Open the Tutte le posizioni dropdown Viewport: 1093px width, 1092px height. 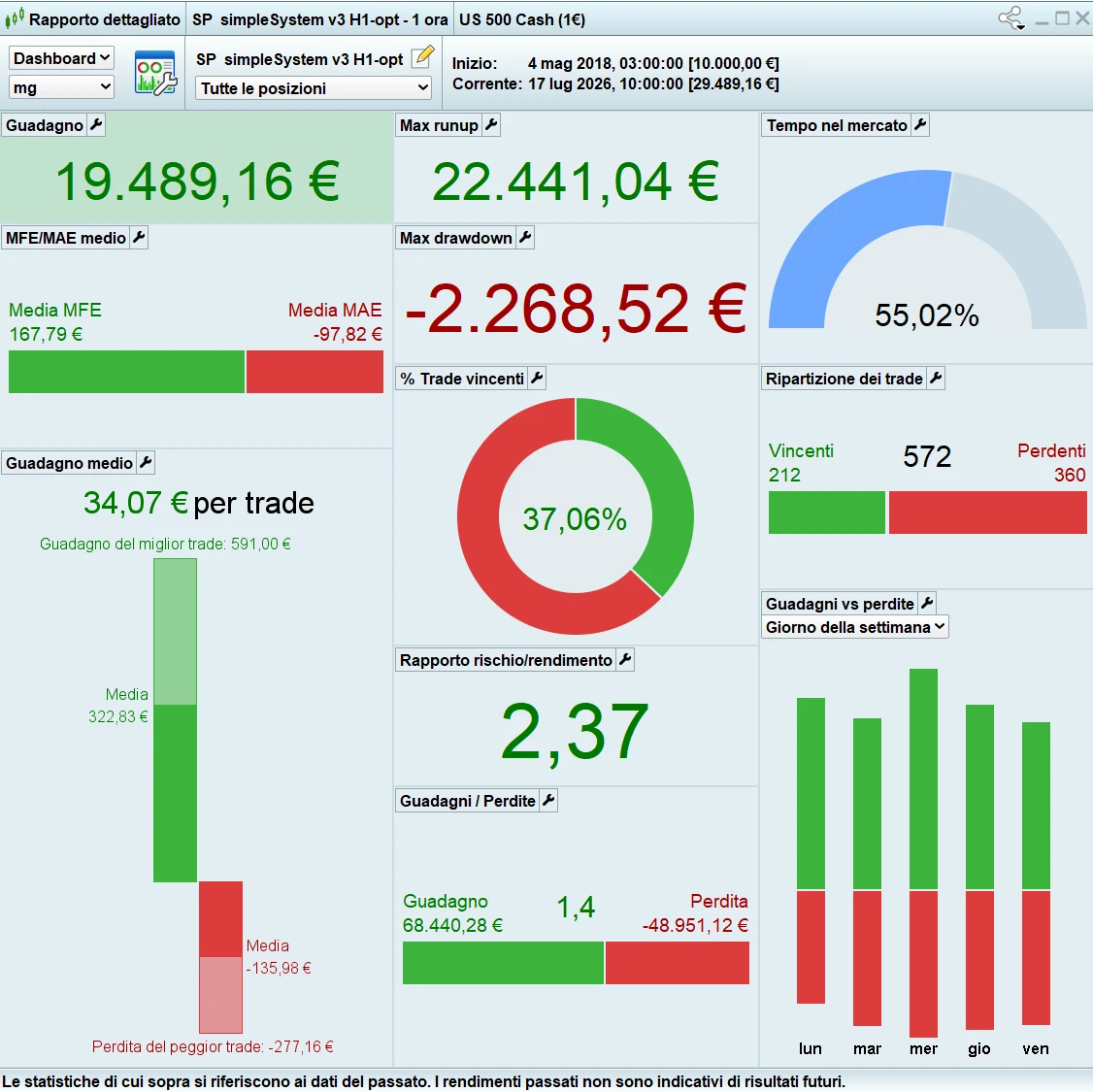[313, 88]
